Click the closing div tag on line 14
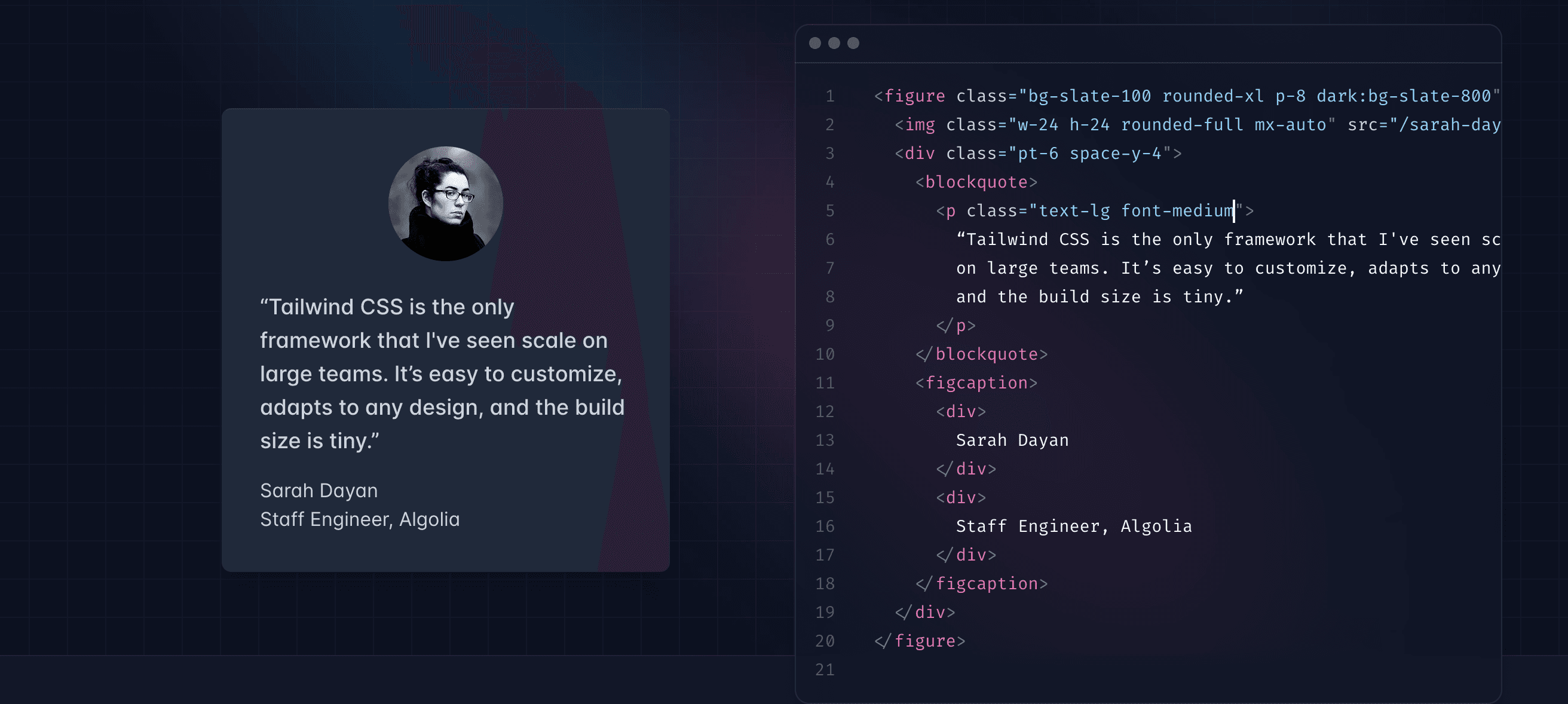The image size is (1568, 704). [966, 469]
